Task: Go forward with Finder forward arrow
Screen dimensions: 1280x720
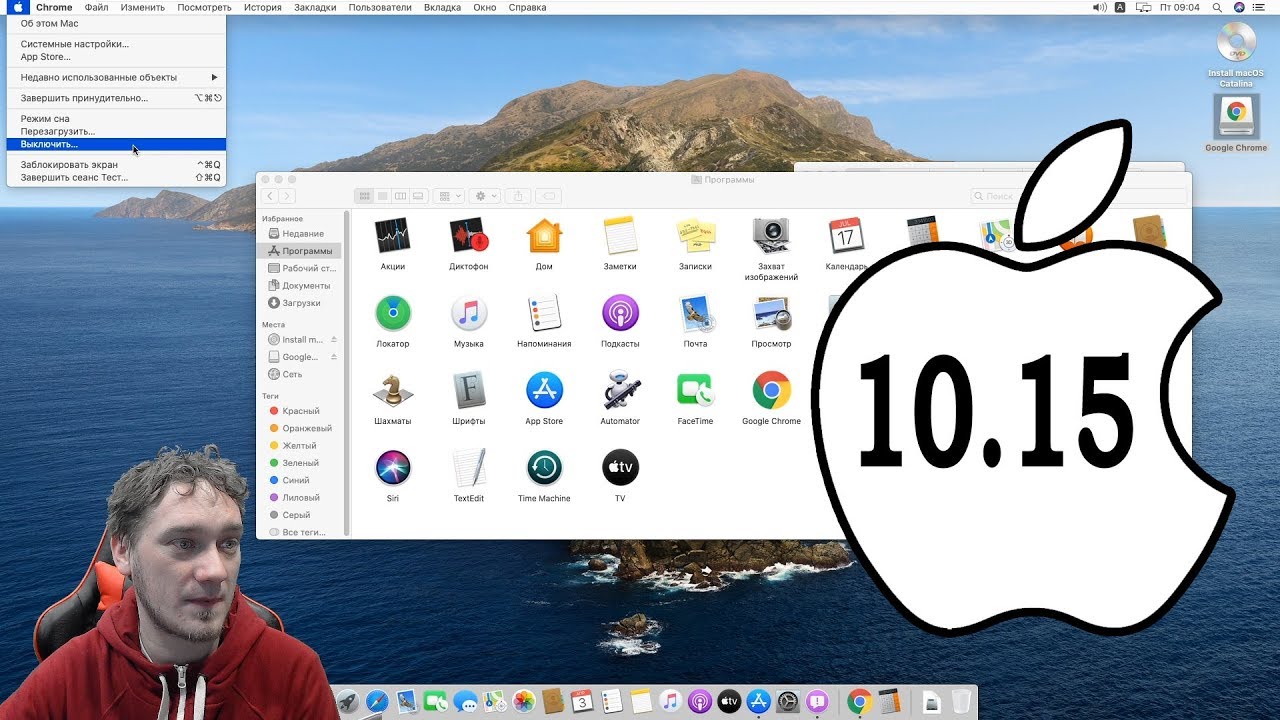Action: coord(287,196)
